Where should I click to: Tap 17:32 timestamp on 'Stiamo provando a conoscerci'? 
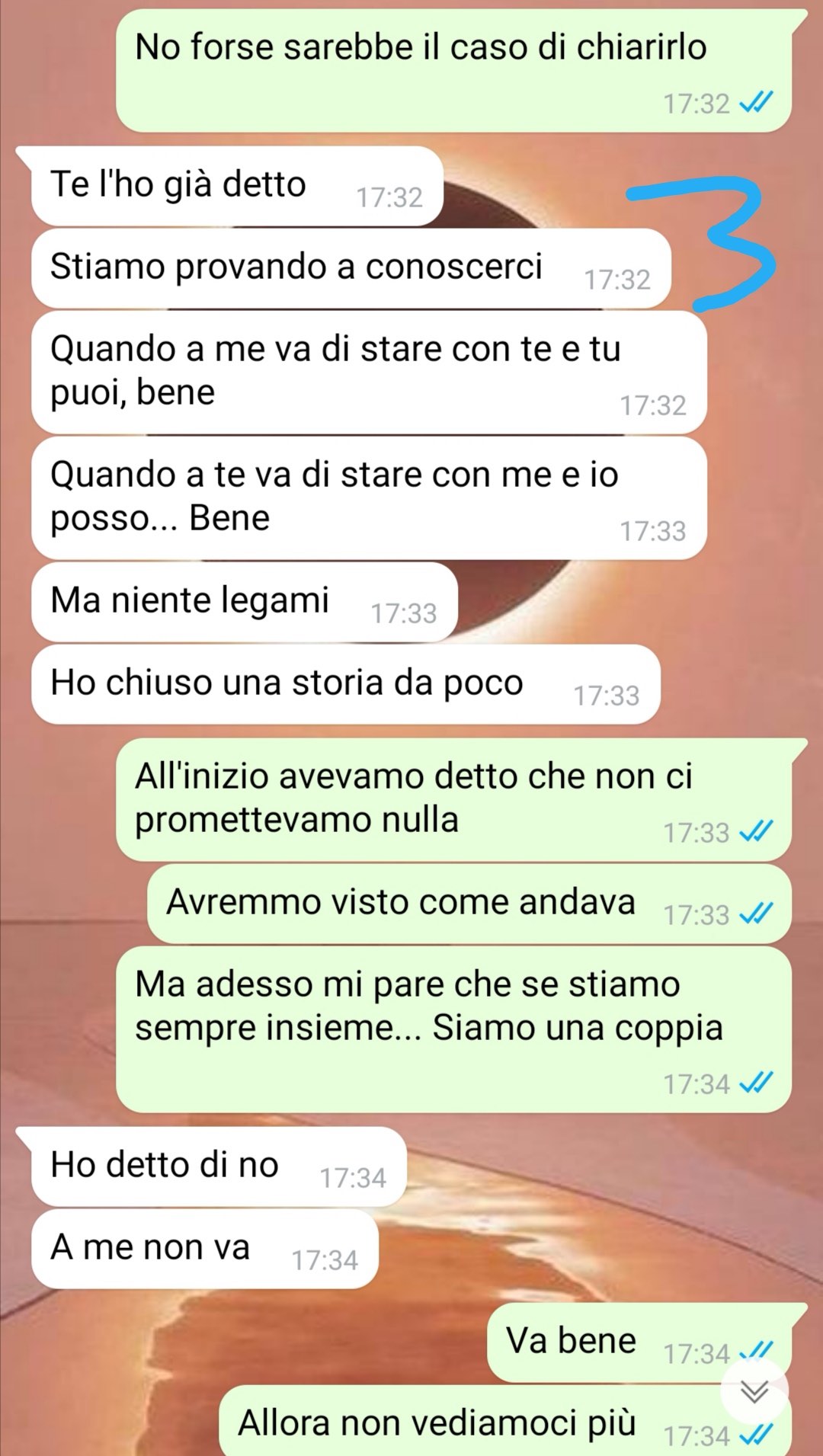617,280
